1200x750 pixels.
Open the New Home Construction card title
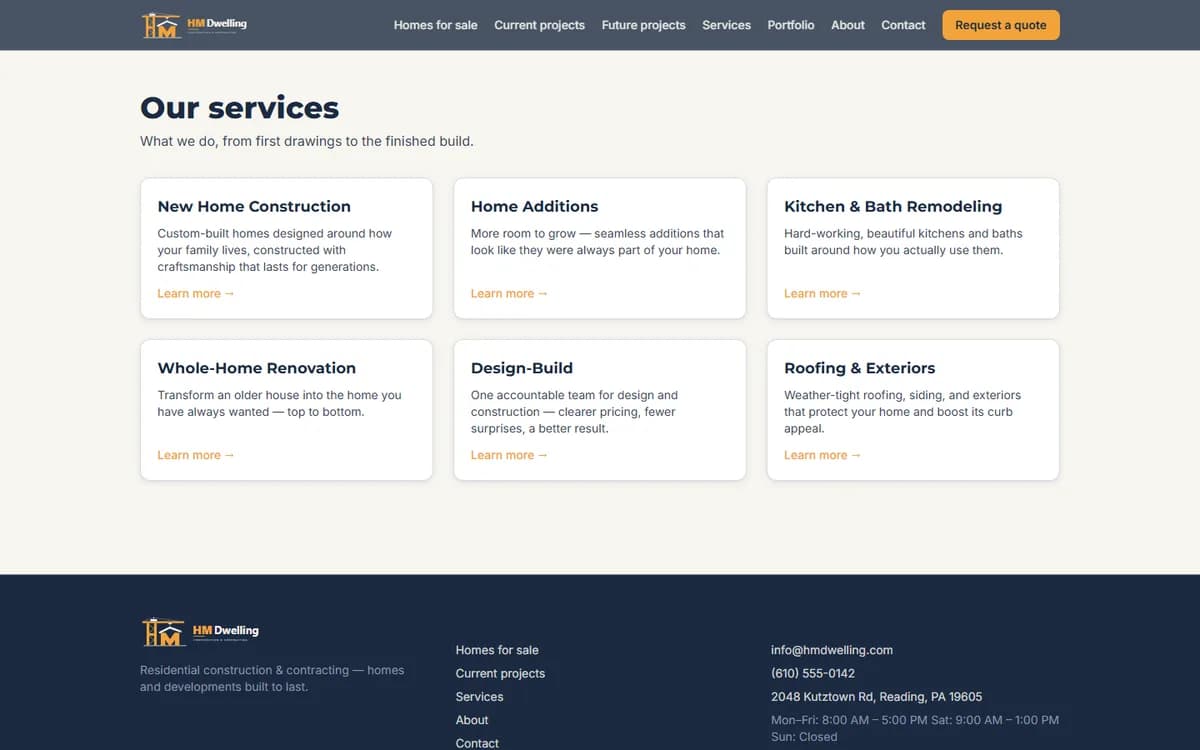coord(254,206)
